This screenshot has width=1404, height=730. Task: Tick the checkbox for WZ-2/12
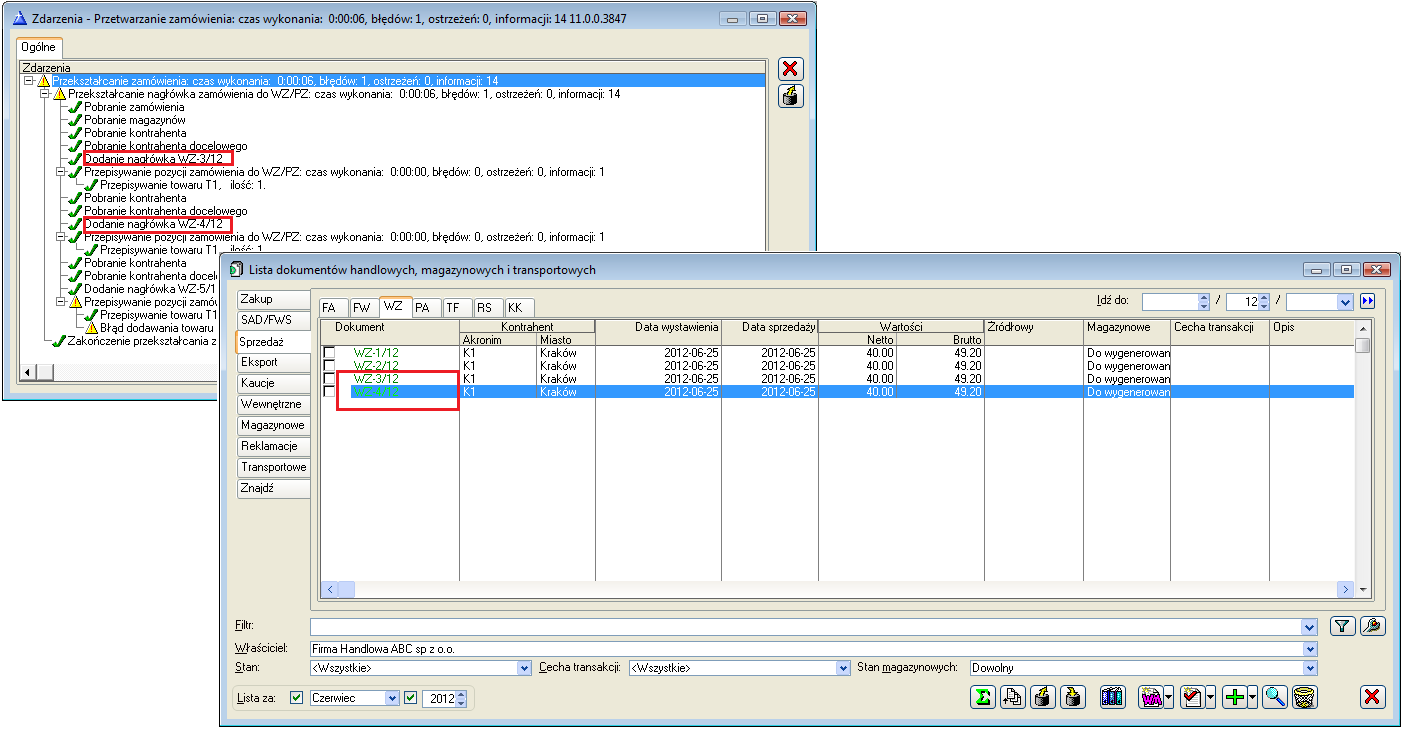click(329, 366)
